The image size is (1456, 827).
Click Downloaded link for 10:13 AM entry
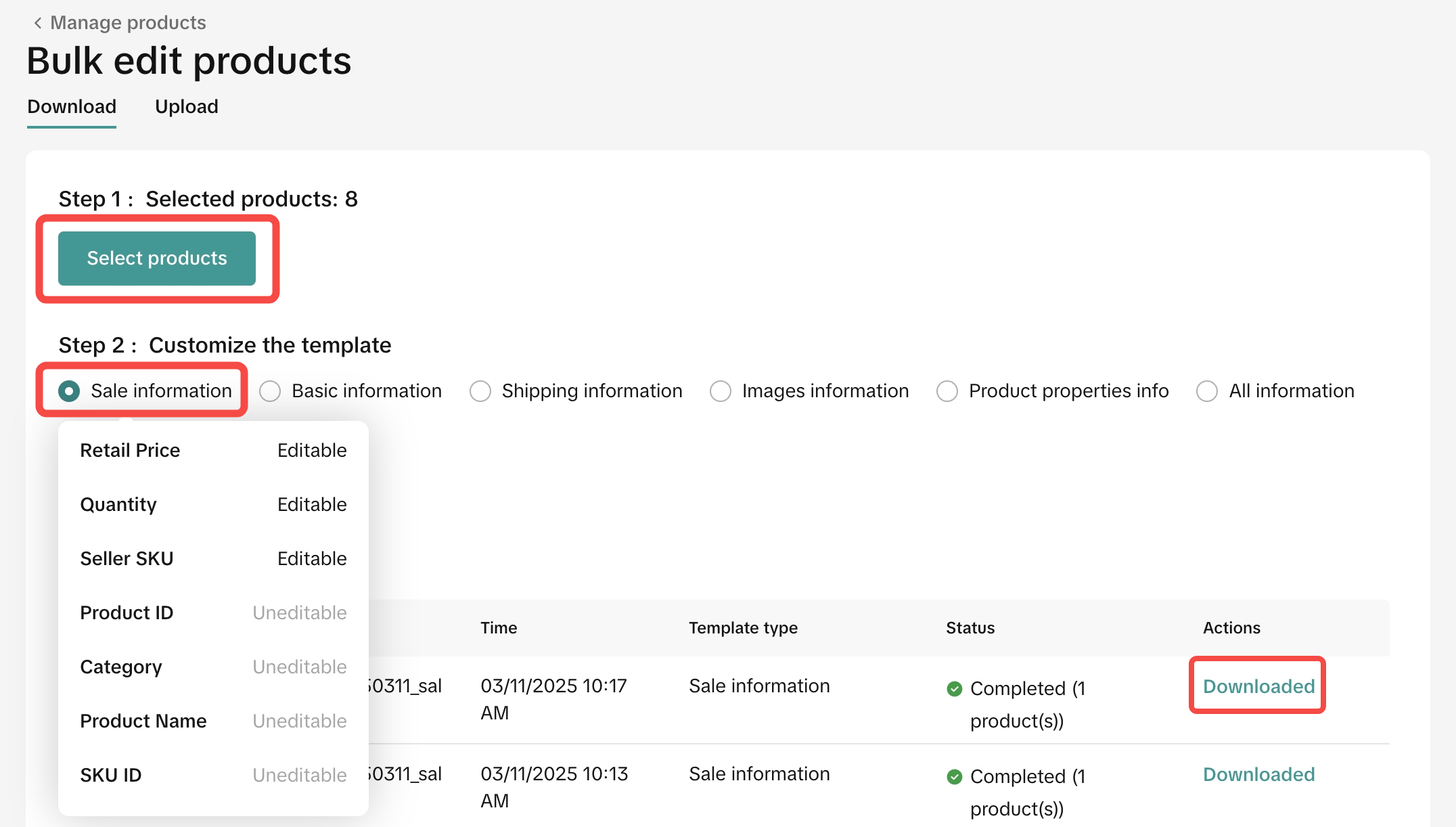point(1258,774)
